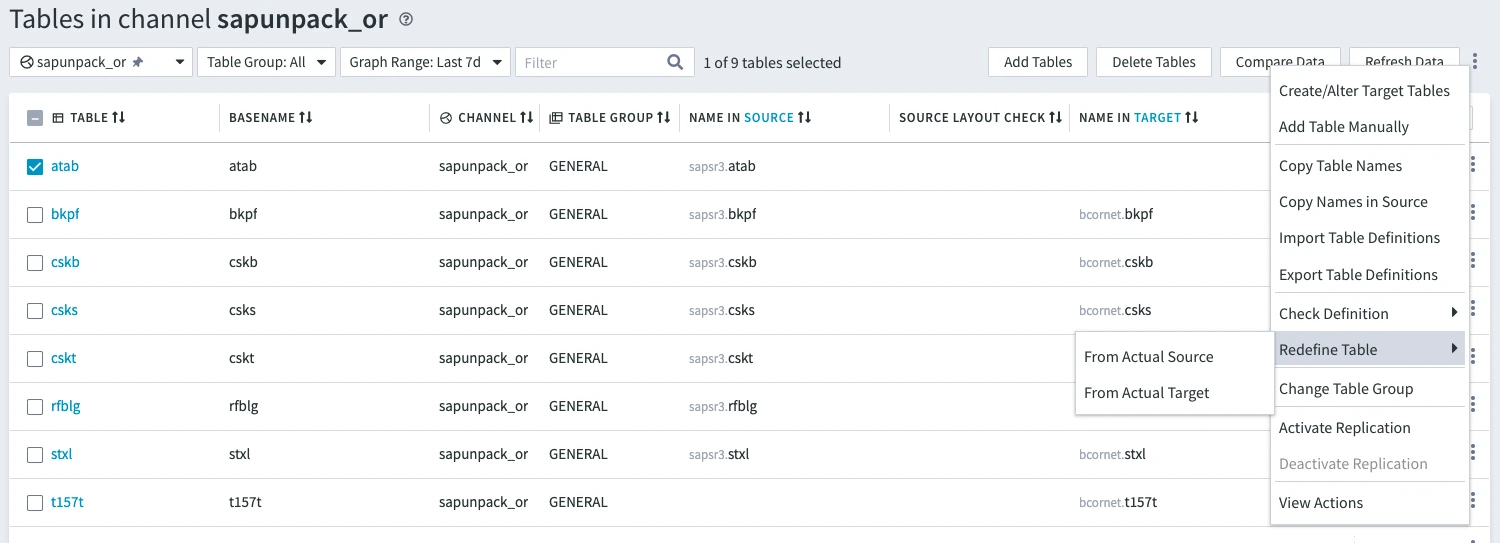Check the cskt row checkbox
The width and height of the screenshot is (1500, 543).
point(35,358)
